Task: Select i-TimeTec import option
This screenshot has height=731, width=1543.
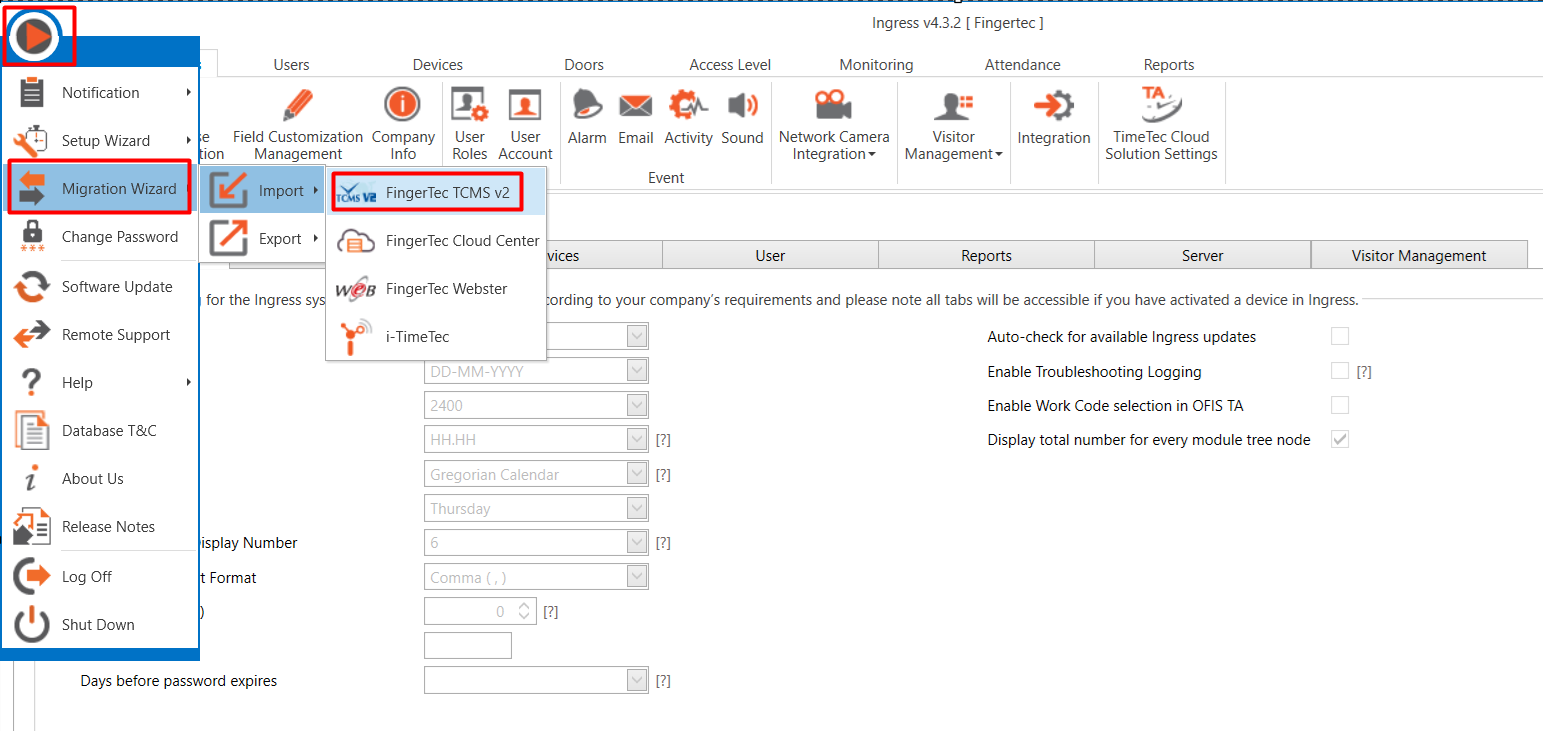Action: [437, 337]
